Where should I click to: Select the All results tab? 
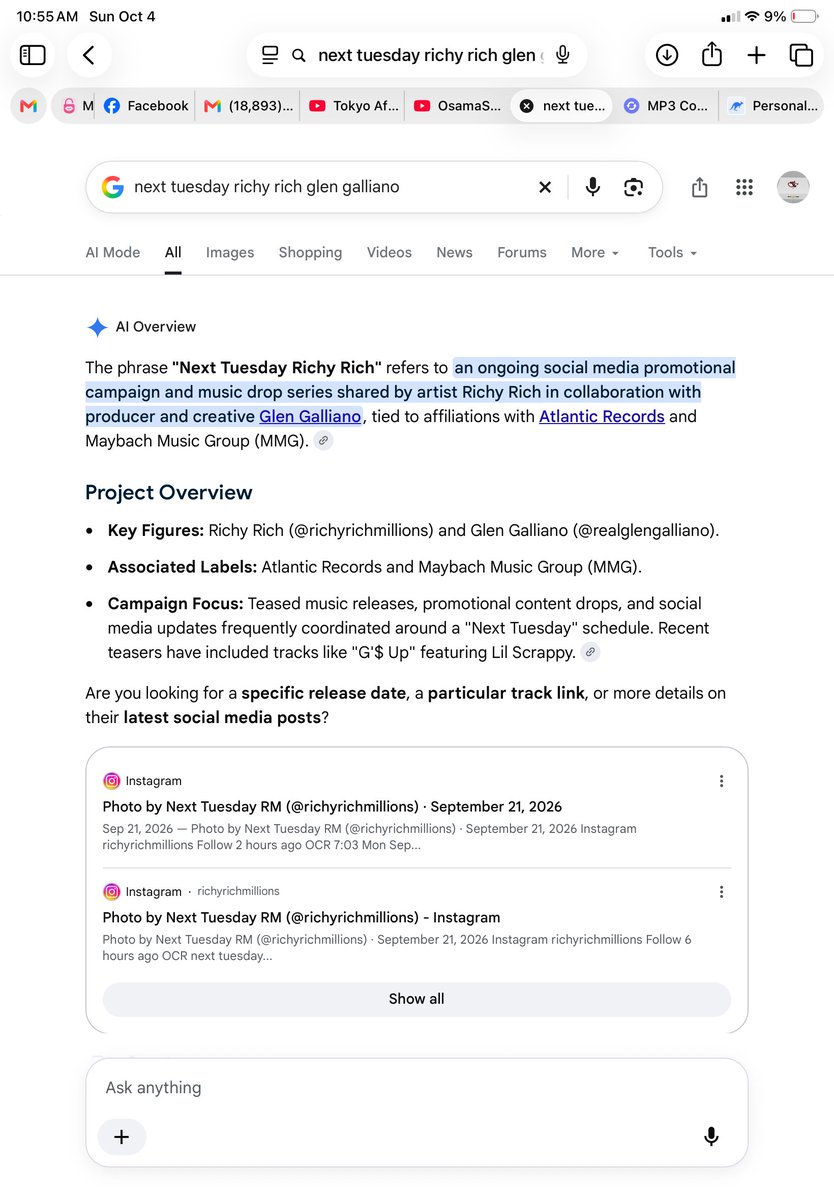[173, 253]
